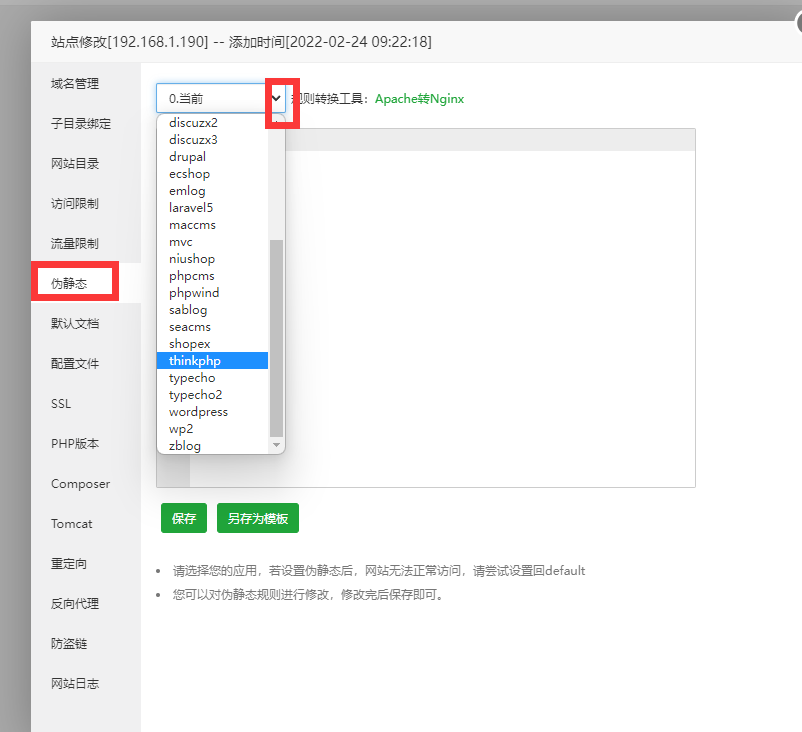
Task: Choose discuzx2 from the template list
Action: 212,123
